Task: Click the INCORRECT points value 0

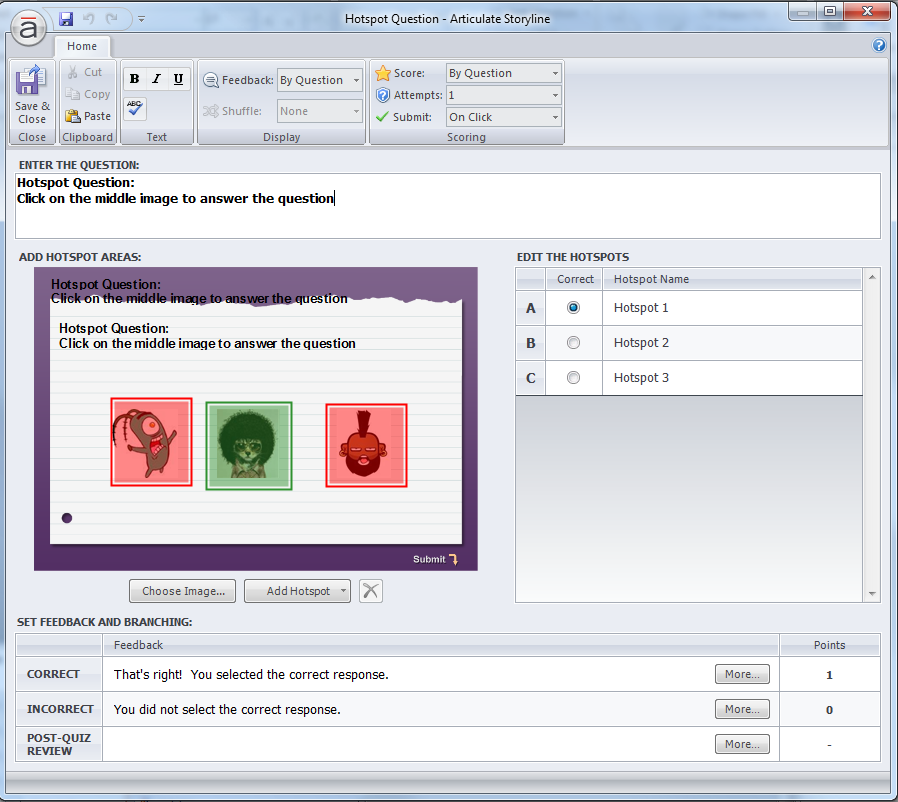Action: pyautogui.click(x=829, y=710)
